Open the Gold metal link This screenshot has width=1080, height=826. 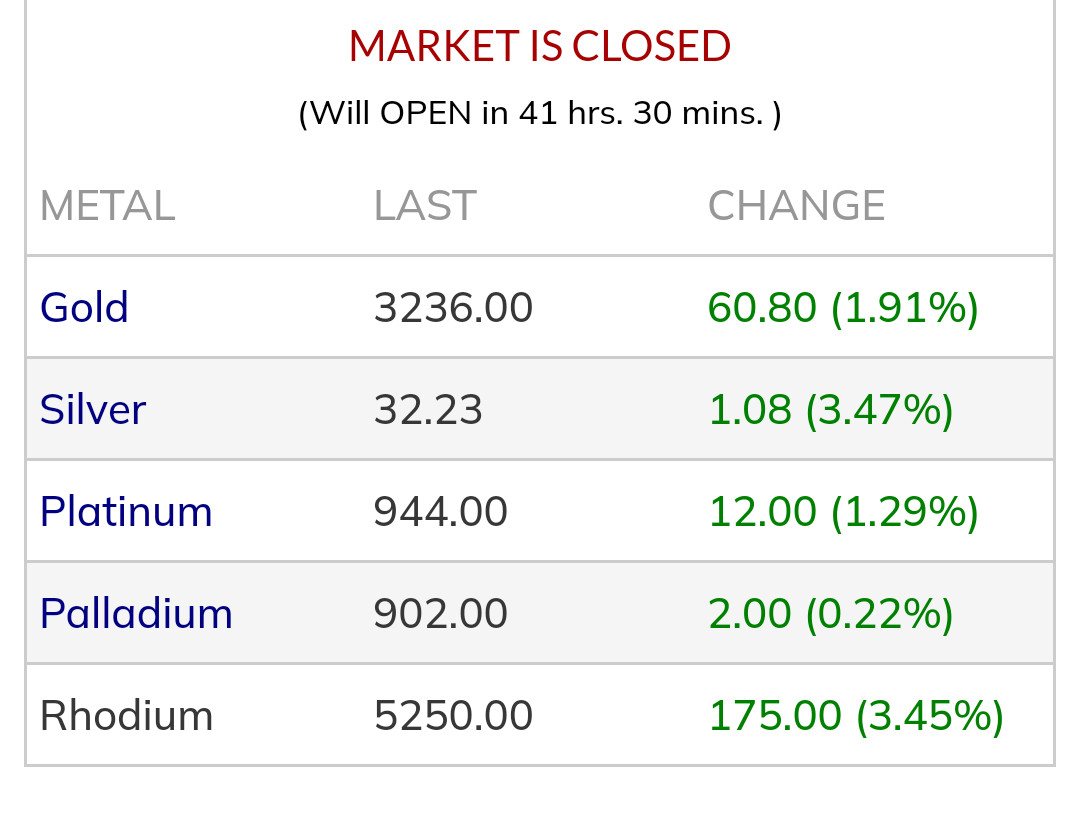click(x=84, y=308)
